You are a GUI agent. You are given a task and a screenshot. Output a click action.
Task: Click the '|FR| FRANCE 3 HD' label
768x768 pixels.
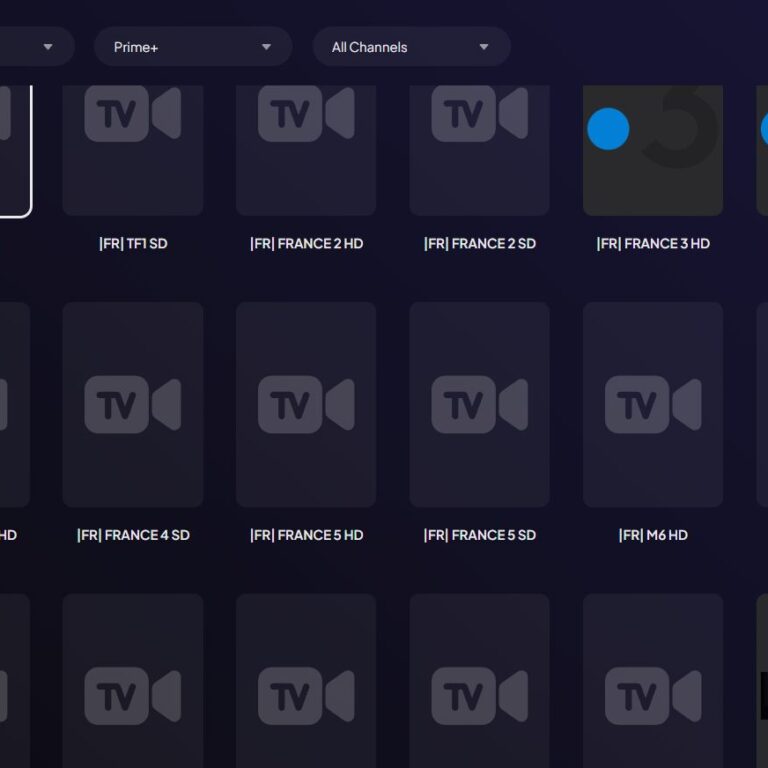pos(653,243)
